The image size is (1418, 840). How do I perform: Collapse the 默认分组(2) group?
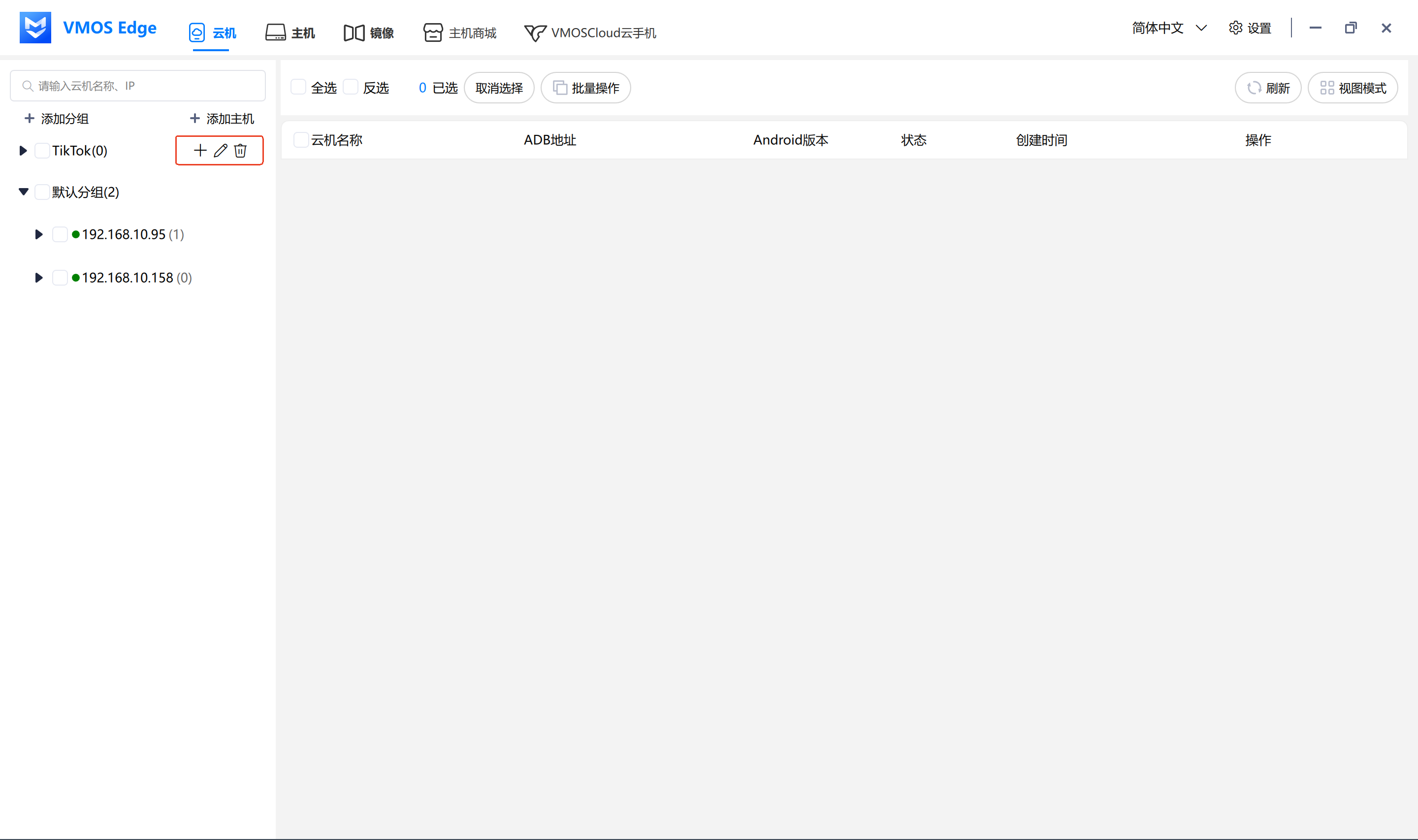pyautogui.click(x=23, y=192)
